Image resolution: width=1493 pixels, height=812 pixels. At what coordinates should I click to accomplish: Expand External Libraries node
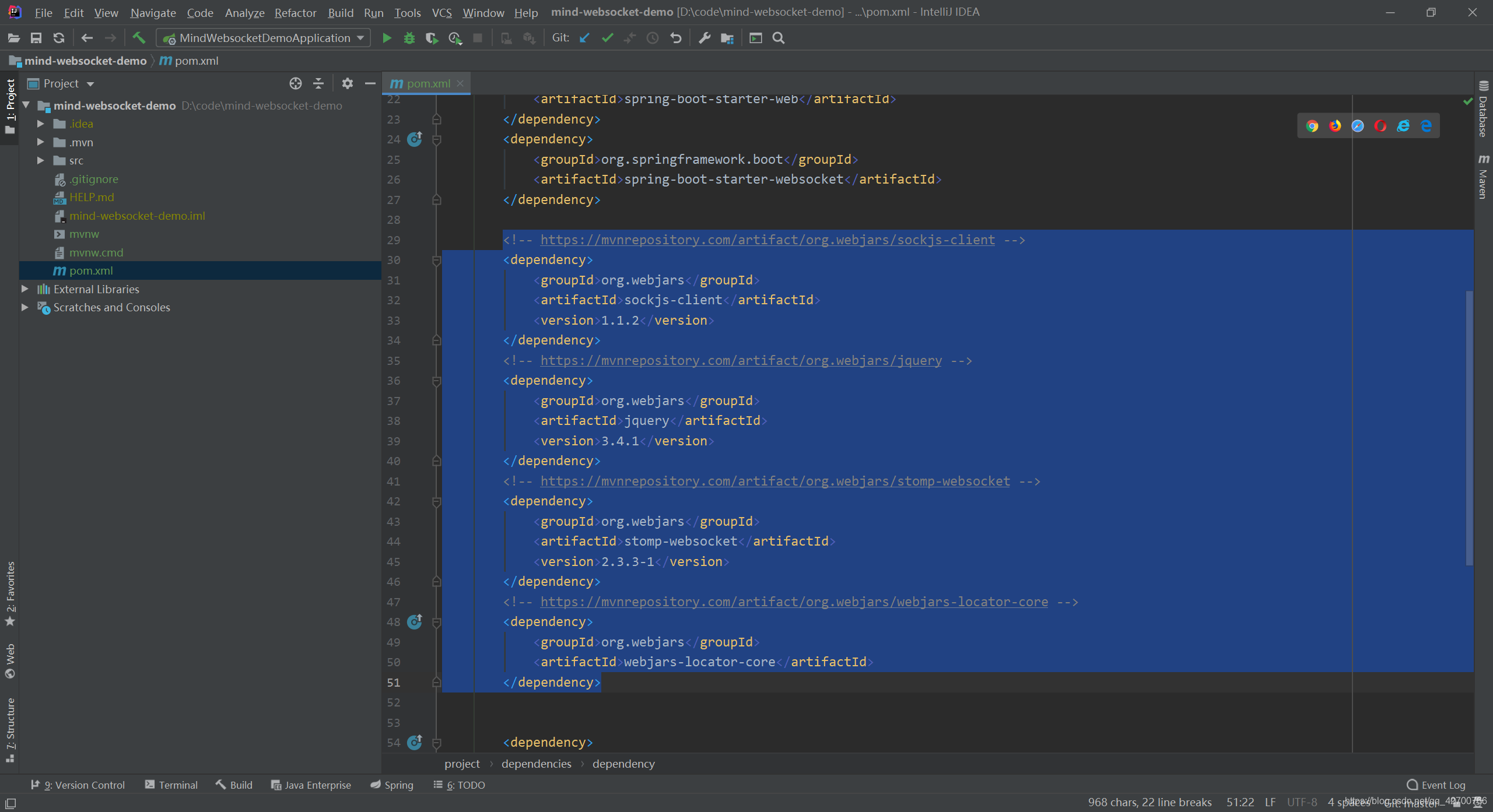(x=25, y=289)
